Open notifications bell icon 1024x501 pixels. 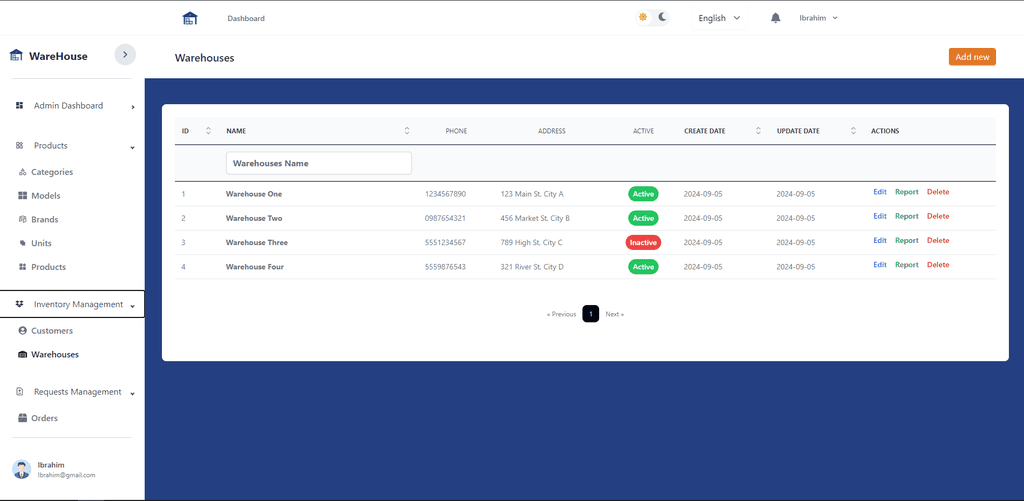point(775,18)
